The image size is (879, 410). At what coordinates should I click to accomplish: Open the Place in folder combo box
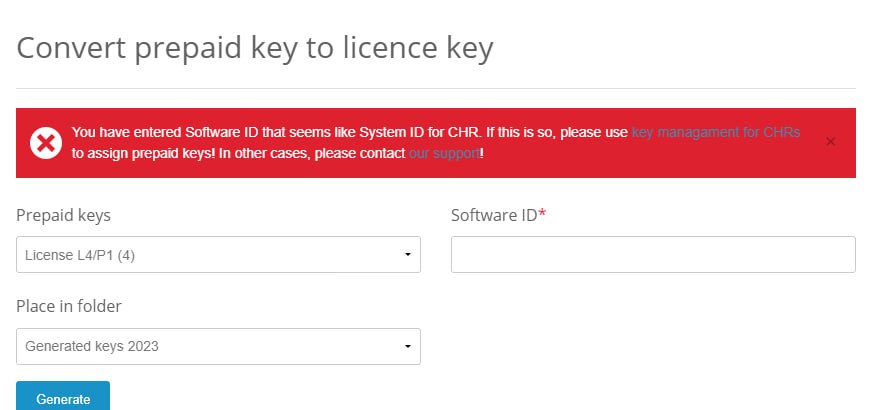point(218,346)
